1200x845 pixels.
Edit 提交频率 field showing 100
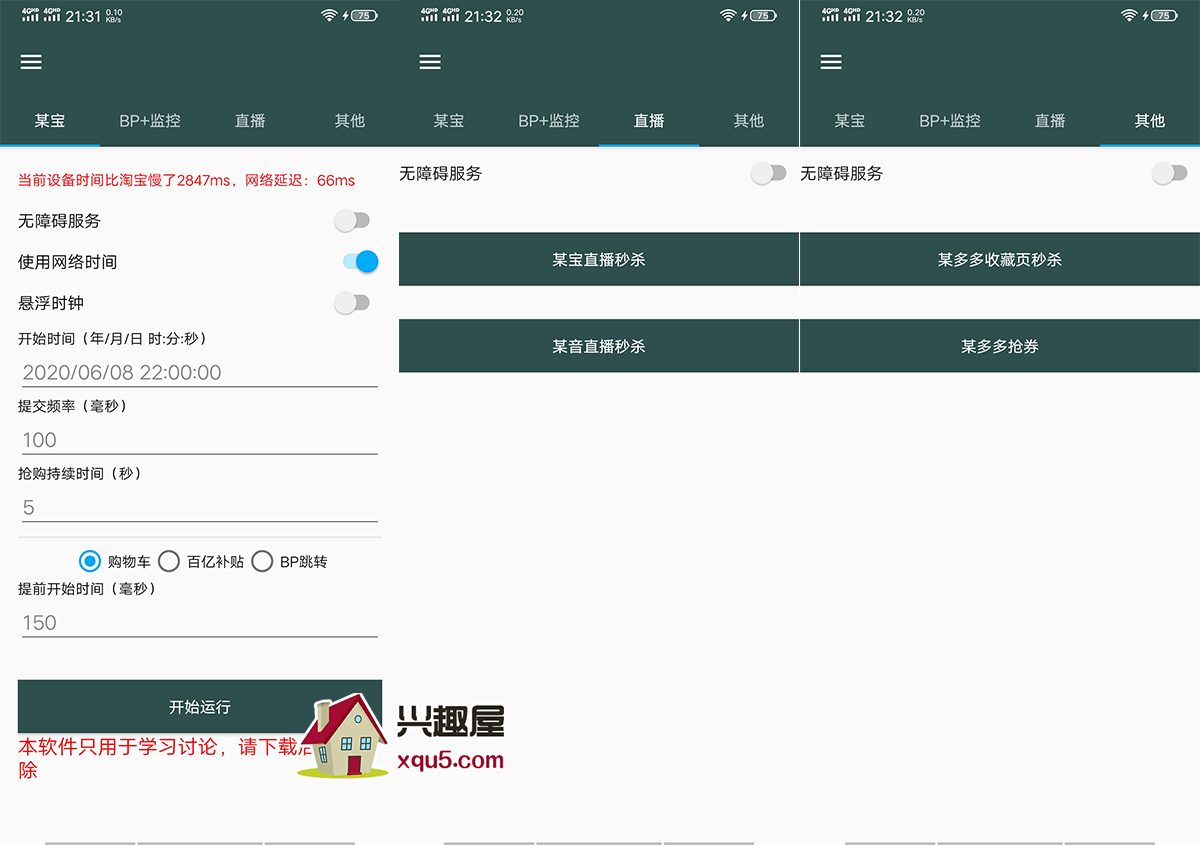pyautogui.click(x=198, y=440)
